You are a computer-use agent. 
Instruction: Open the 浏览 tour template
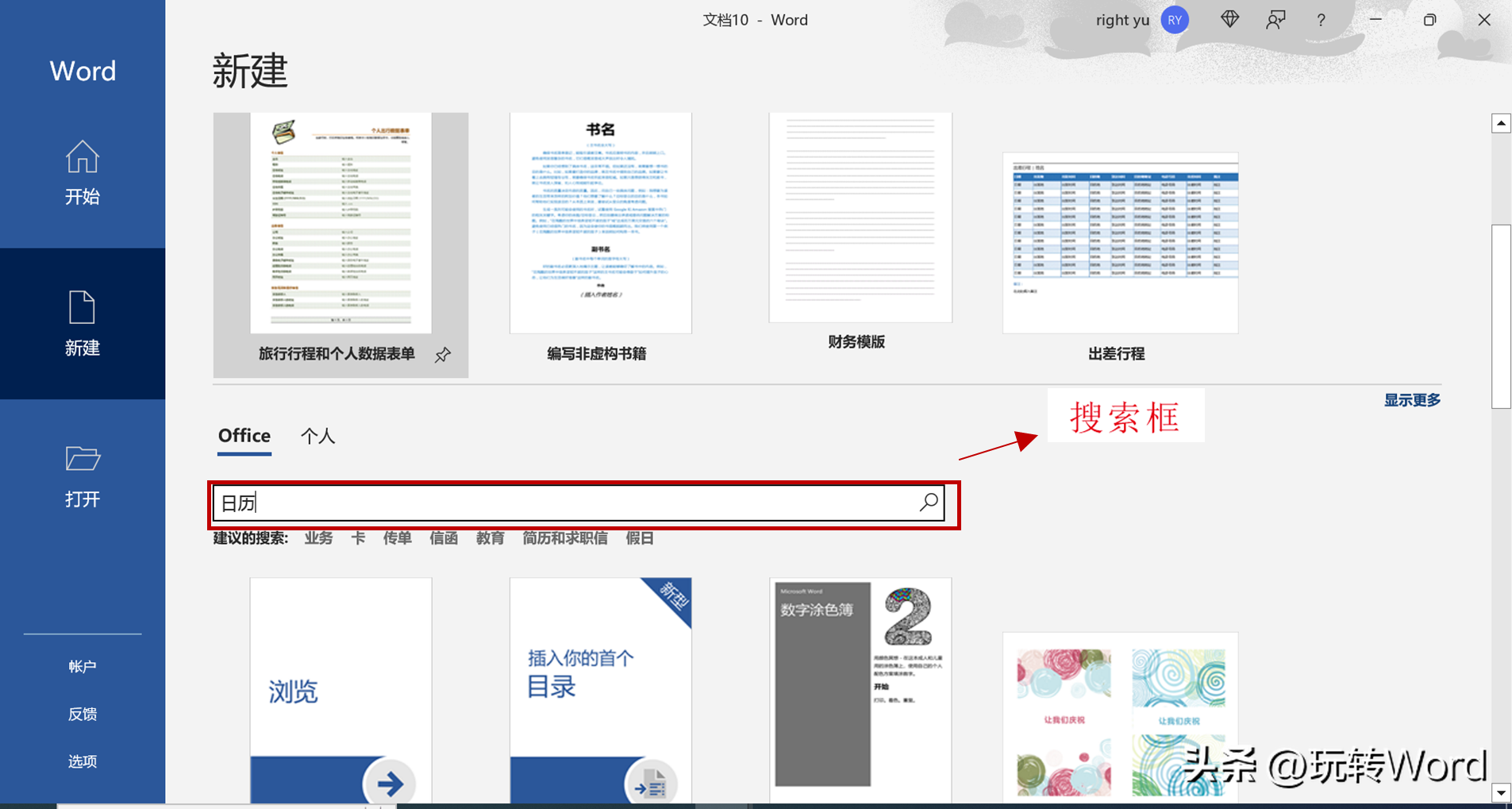tap(340, 690)
